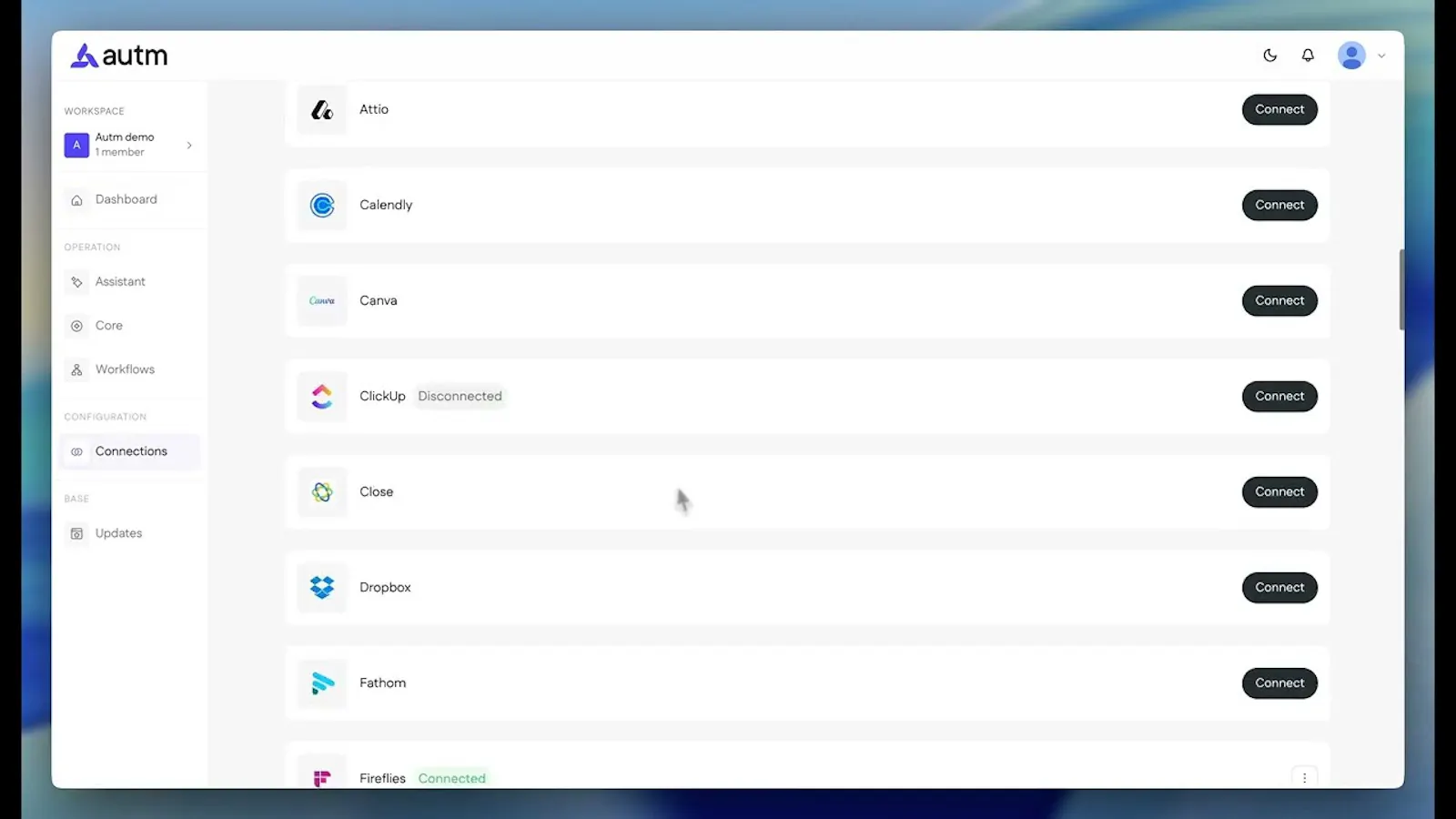Open notifications bell
Viewport: 1456px width, 819px height.
(x=1308, y=56)
